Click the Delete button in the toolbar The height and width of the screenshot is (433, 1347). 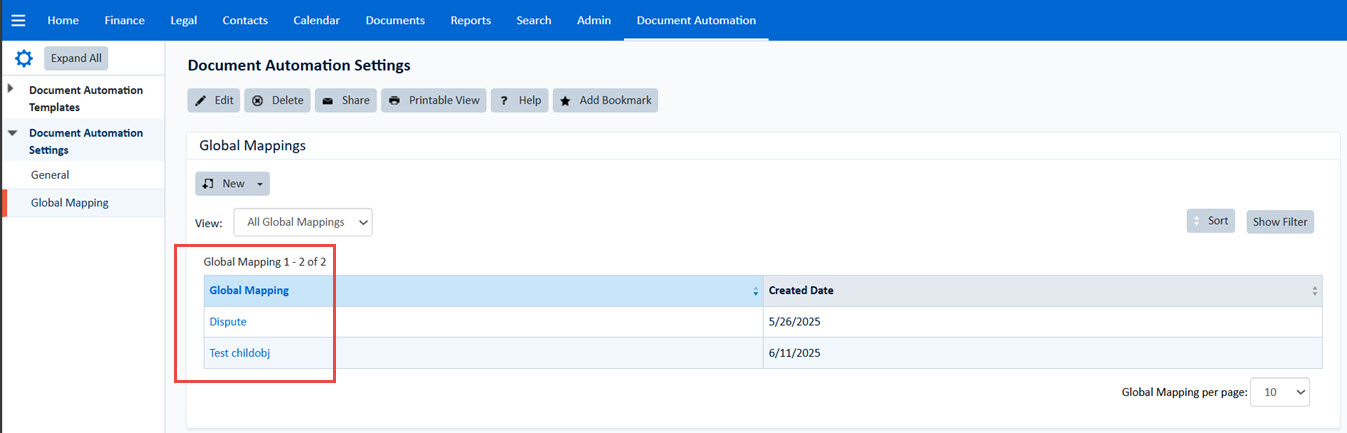277,100
